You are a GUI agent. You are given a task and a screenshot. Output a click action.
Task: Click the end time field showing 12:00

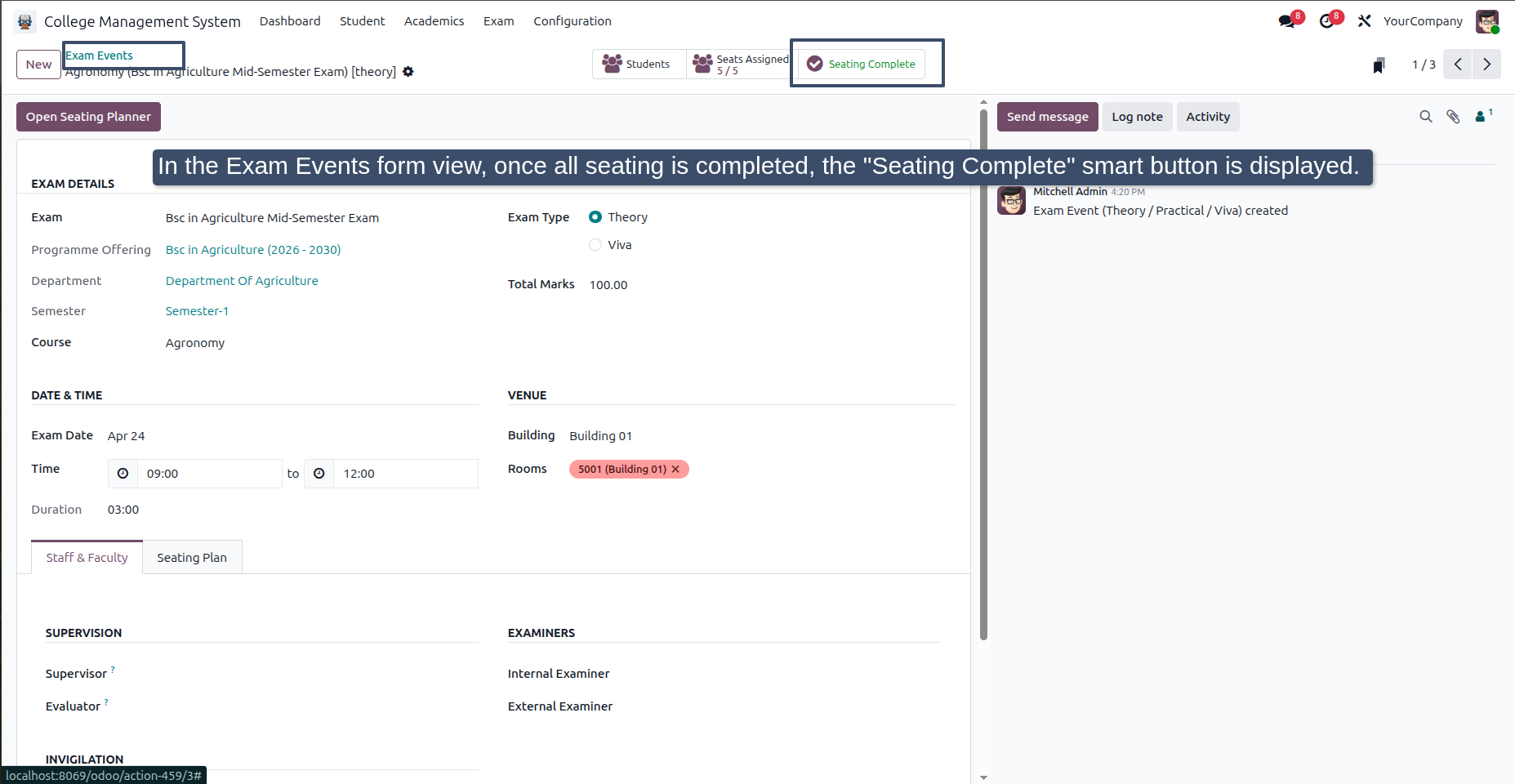point(406,474)
